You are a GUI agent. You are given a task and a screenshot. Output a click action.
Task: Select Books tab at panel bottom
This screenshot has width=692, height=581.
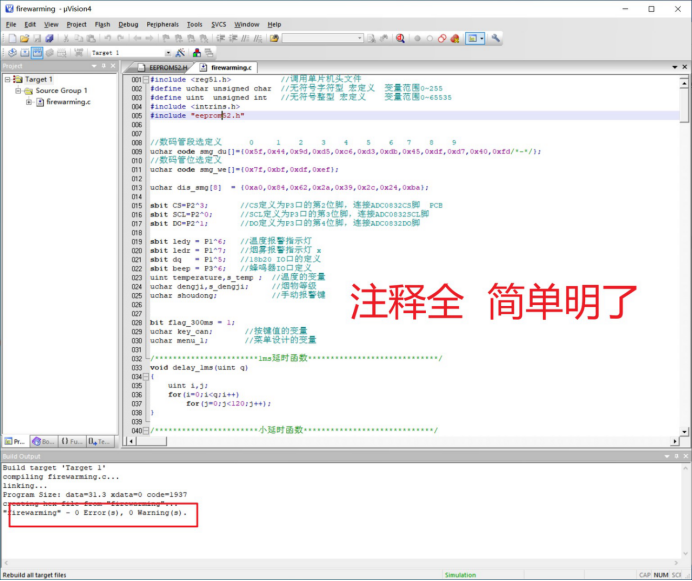coord(43,441)
